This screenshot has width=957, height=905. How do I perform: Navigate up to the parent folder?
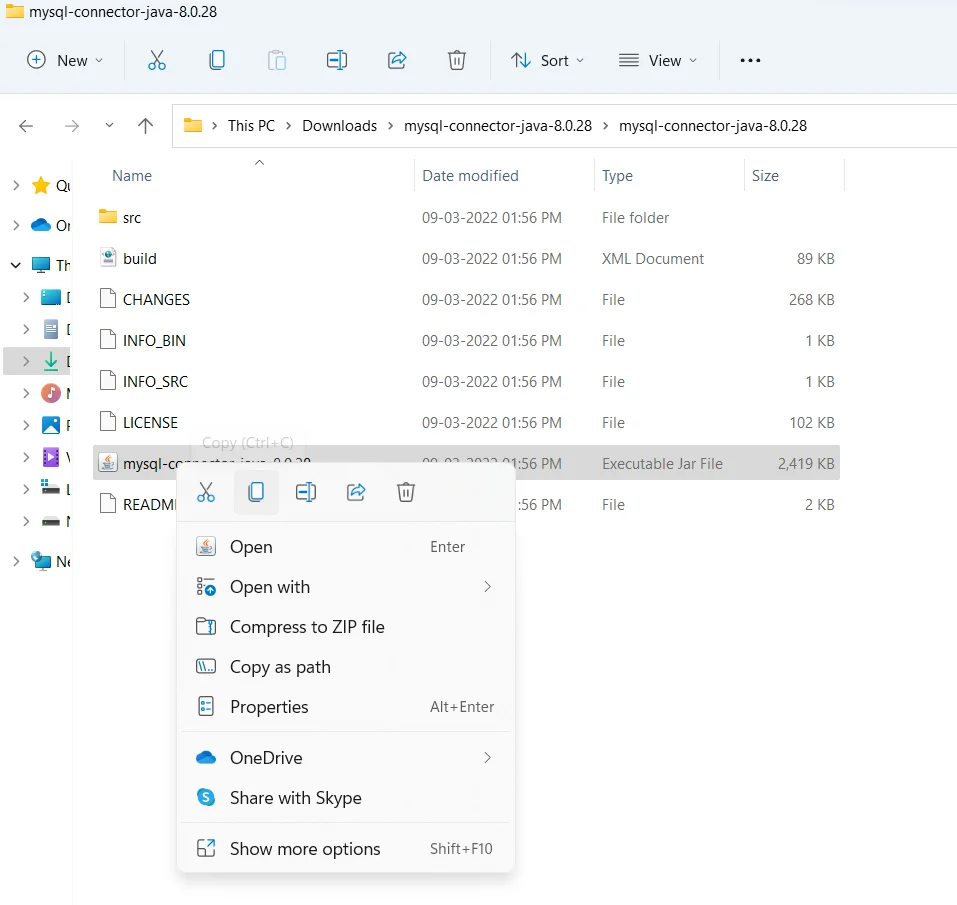point(145,125)
